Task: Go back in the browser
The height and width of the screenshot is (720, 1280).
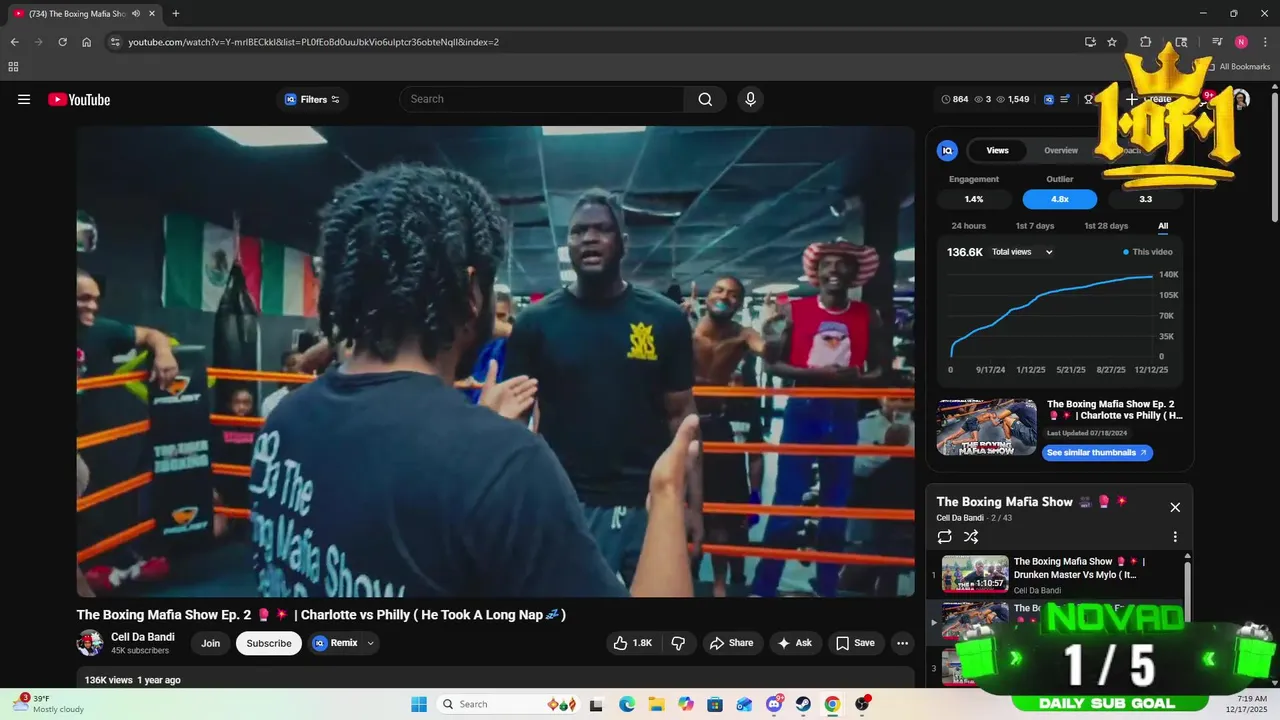Action: pos(14,42)
